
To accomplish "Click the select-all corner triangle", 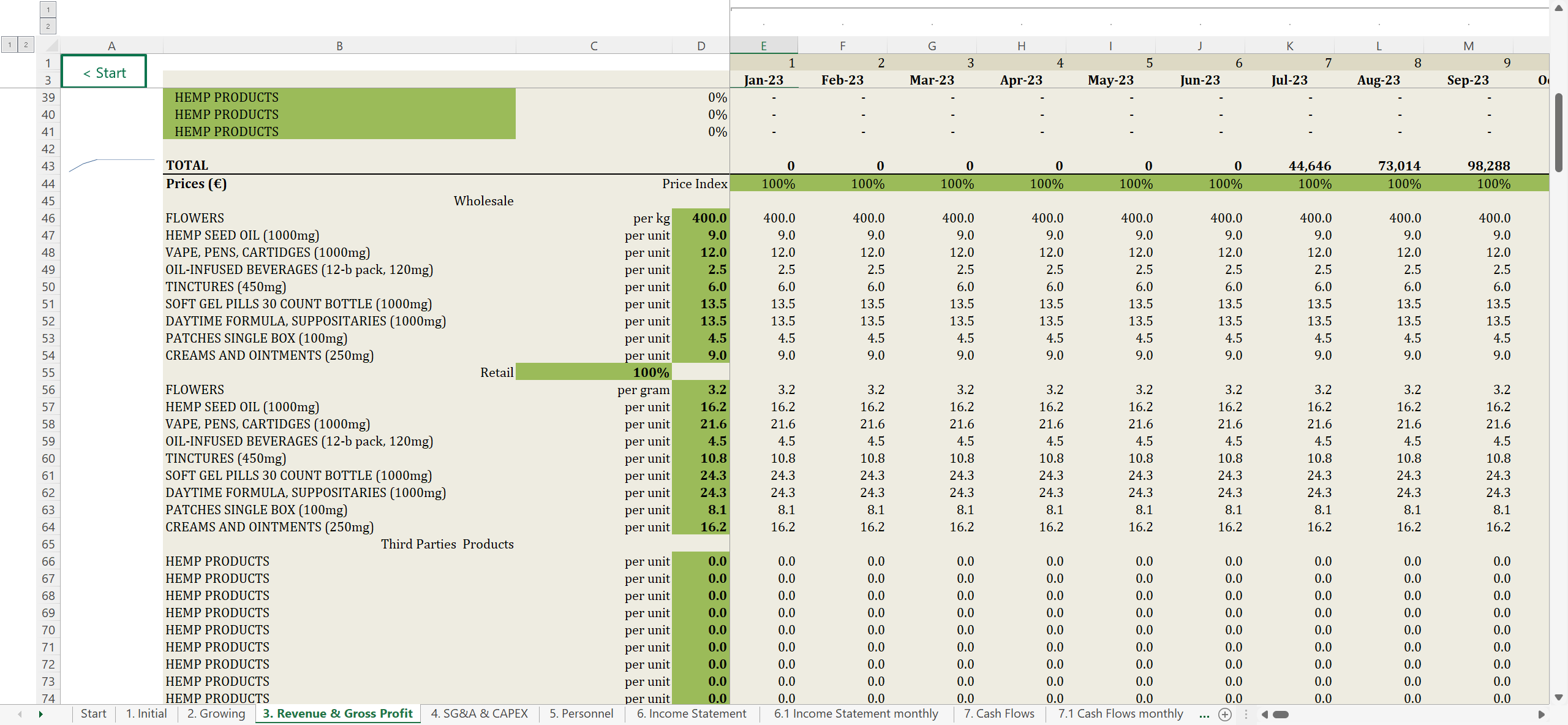I will pyautogui.click(x=51, y=45).
